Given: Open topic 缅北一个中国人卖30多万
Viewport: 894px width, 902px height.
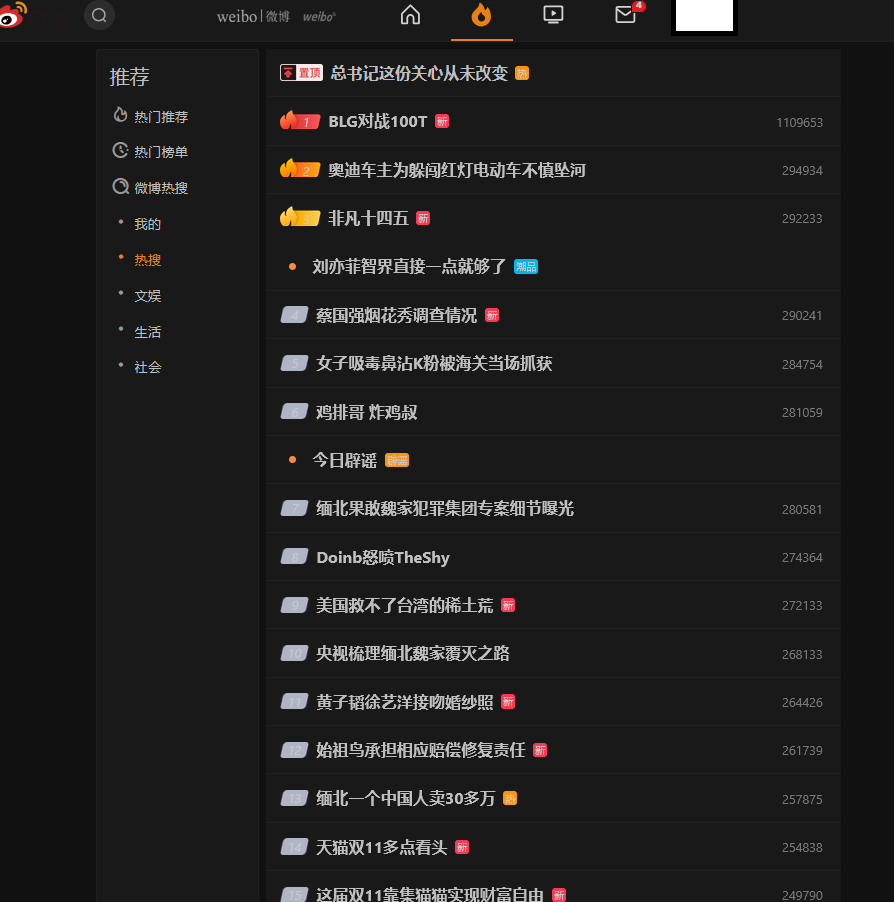Looking at the screenshot, I should pos(406,798).
